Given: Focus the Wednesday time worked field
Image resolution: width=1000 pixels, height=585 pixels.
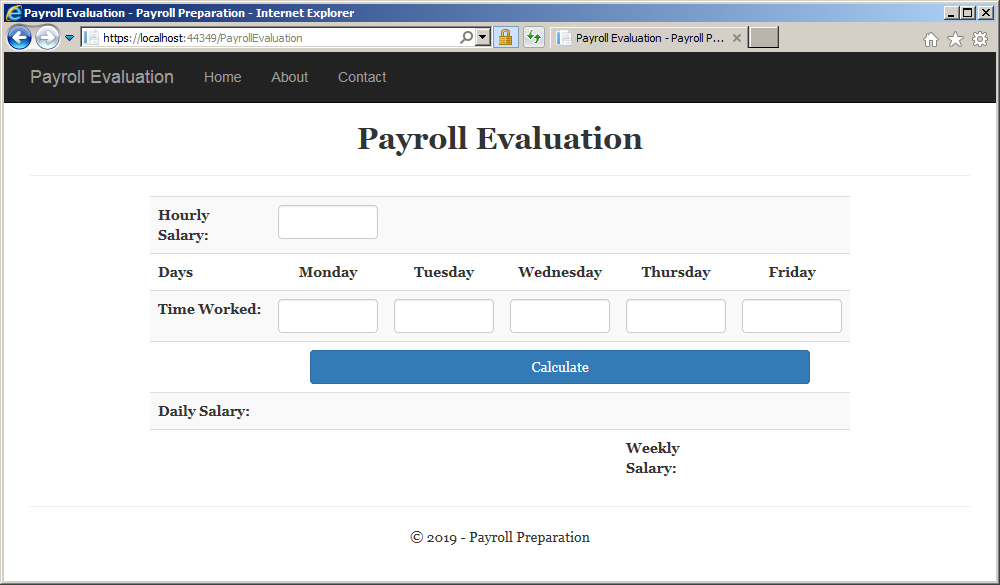Looking at the screenshot, I should 560,316.
